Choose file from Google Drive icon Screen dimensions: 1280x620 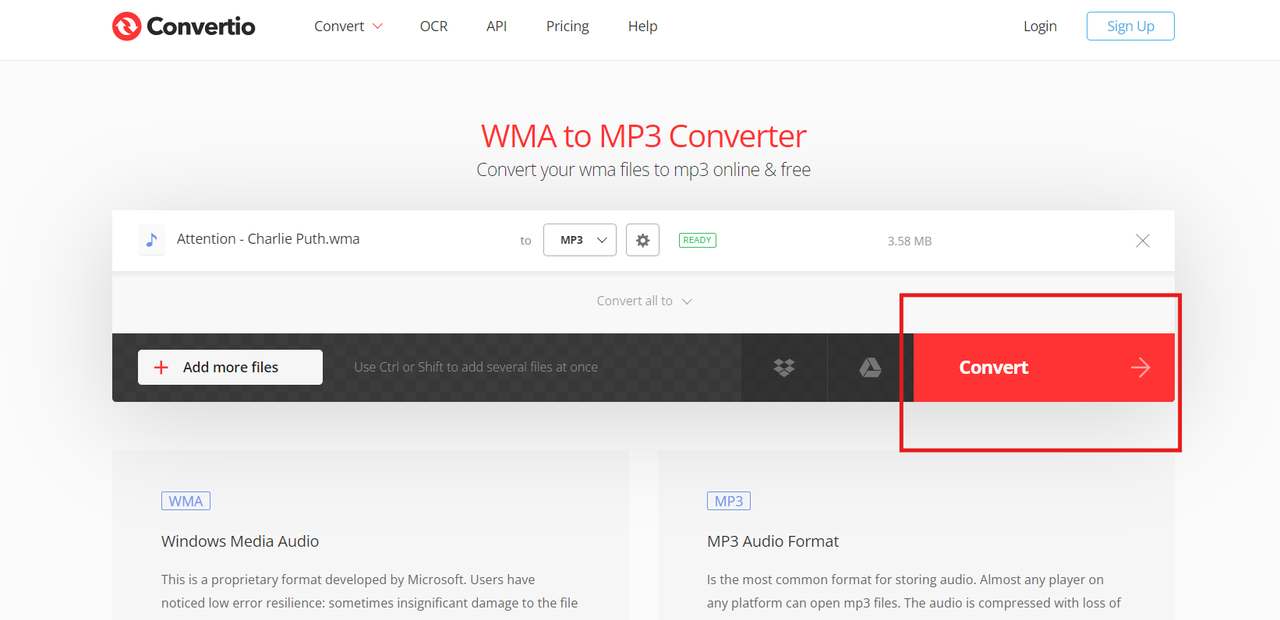870,367
